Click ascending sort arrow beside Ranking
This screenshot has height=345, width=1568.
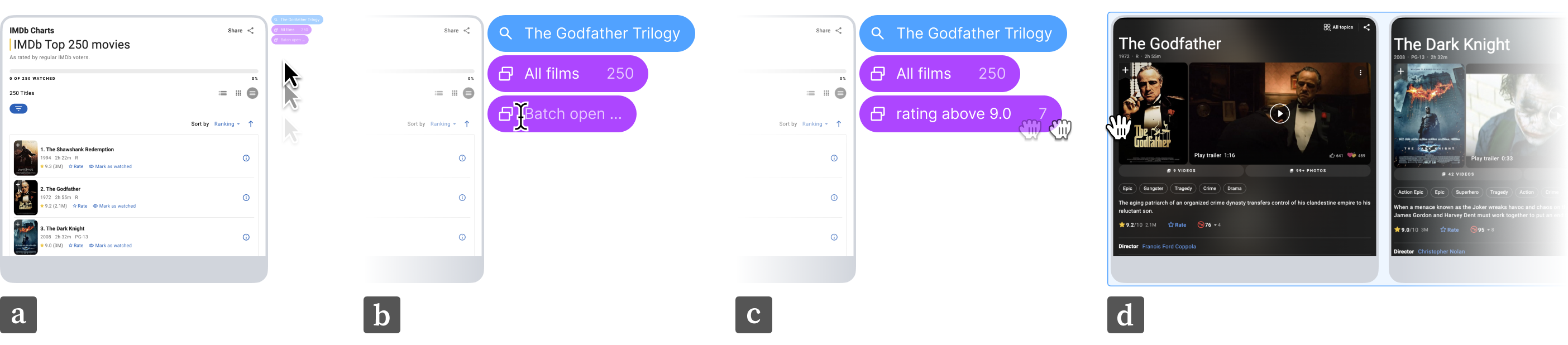251,124
